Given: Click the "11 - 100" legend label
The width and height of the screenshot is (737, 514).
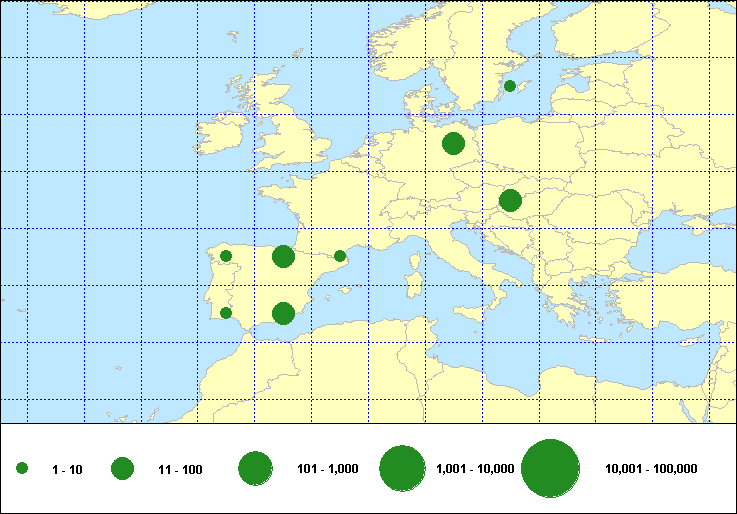Looking at the screenshot, I should pos(181,469).
